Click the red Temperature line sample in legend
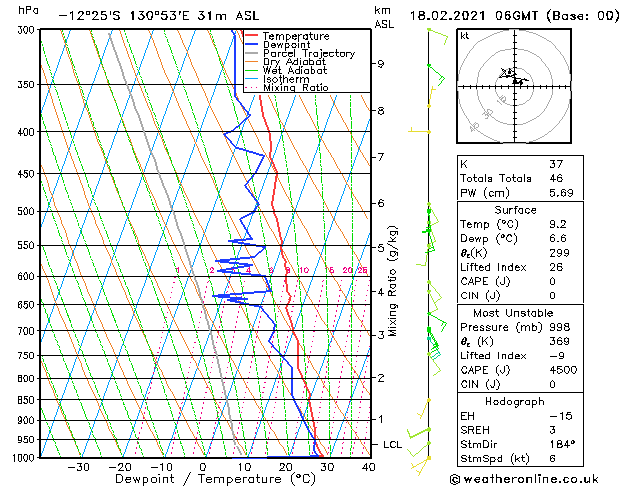 [251, 36]
